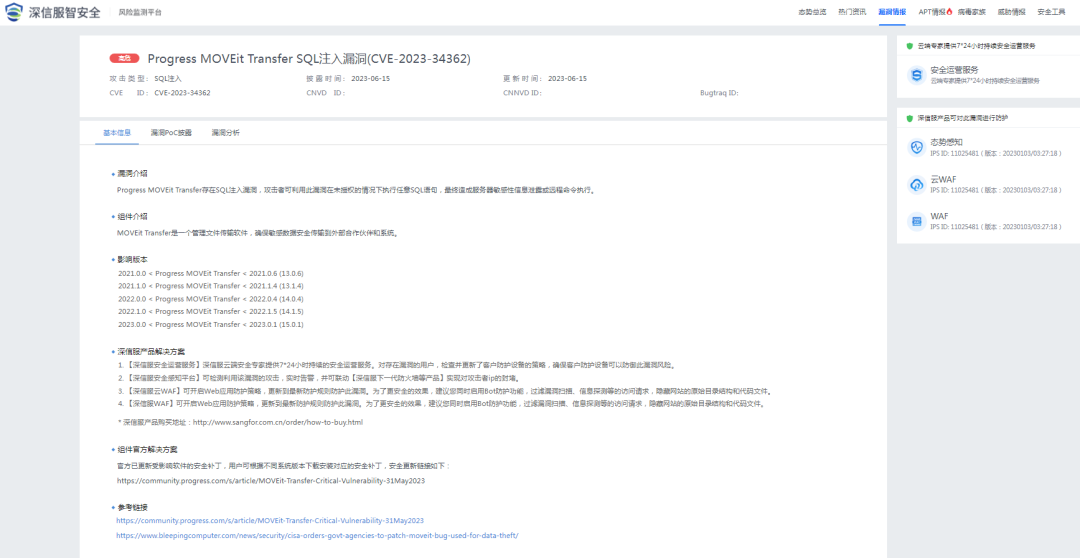Click the 组件官方解决方案 section heading
Viewport: 1080px width, 558px height.
tap(147, 450)
